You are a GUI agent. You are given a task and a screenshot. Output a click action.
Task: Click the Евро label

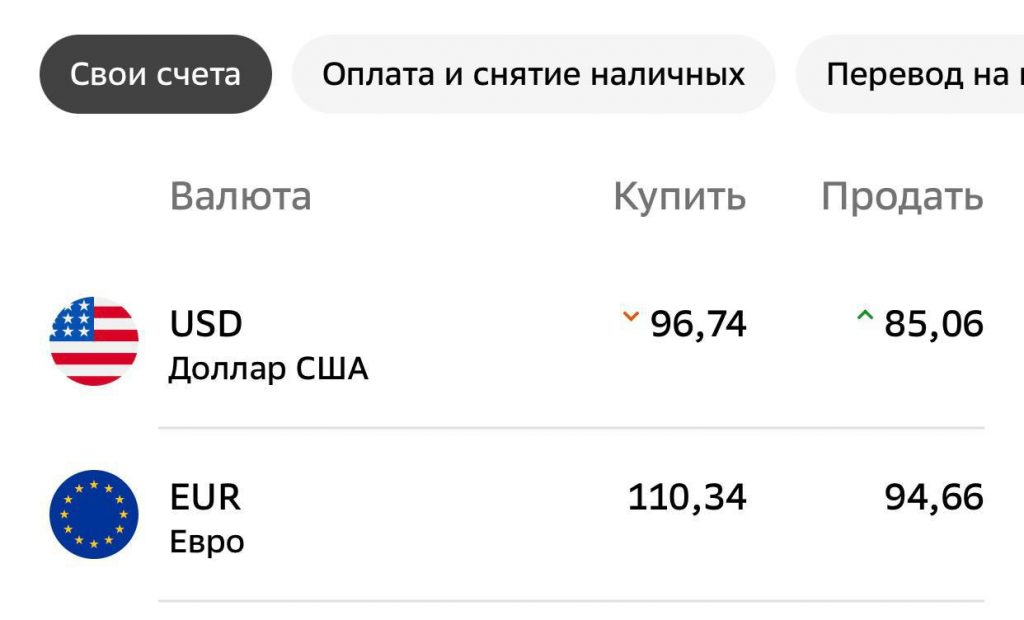[207, 542]
